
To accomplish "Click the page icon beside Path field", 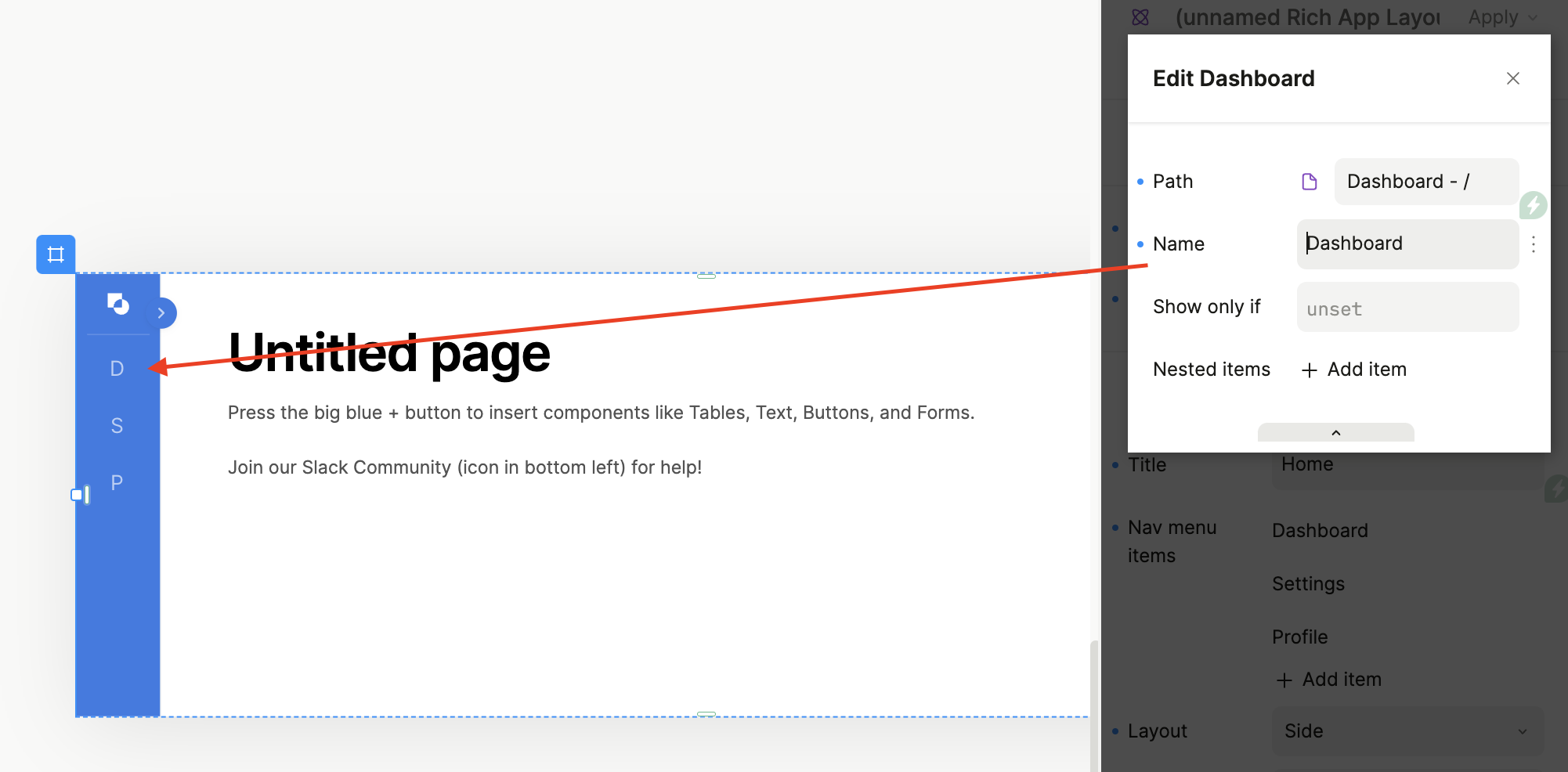I will tap(1309, 182).
